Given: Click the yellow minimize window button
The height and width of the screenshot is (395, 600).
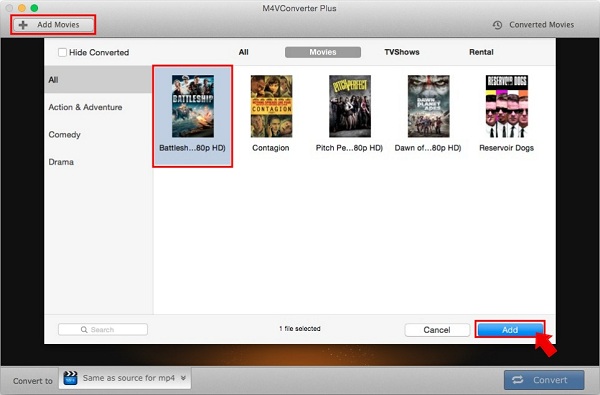Looking at the screenshot, I should pyautogui.click(x=22, y=8).
